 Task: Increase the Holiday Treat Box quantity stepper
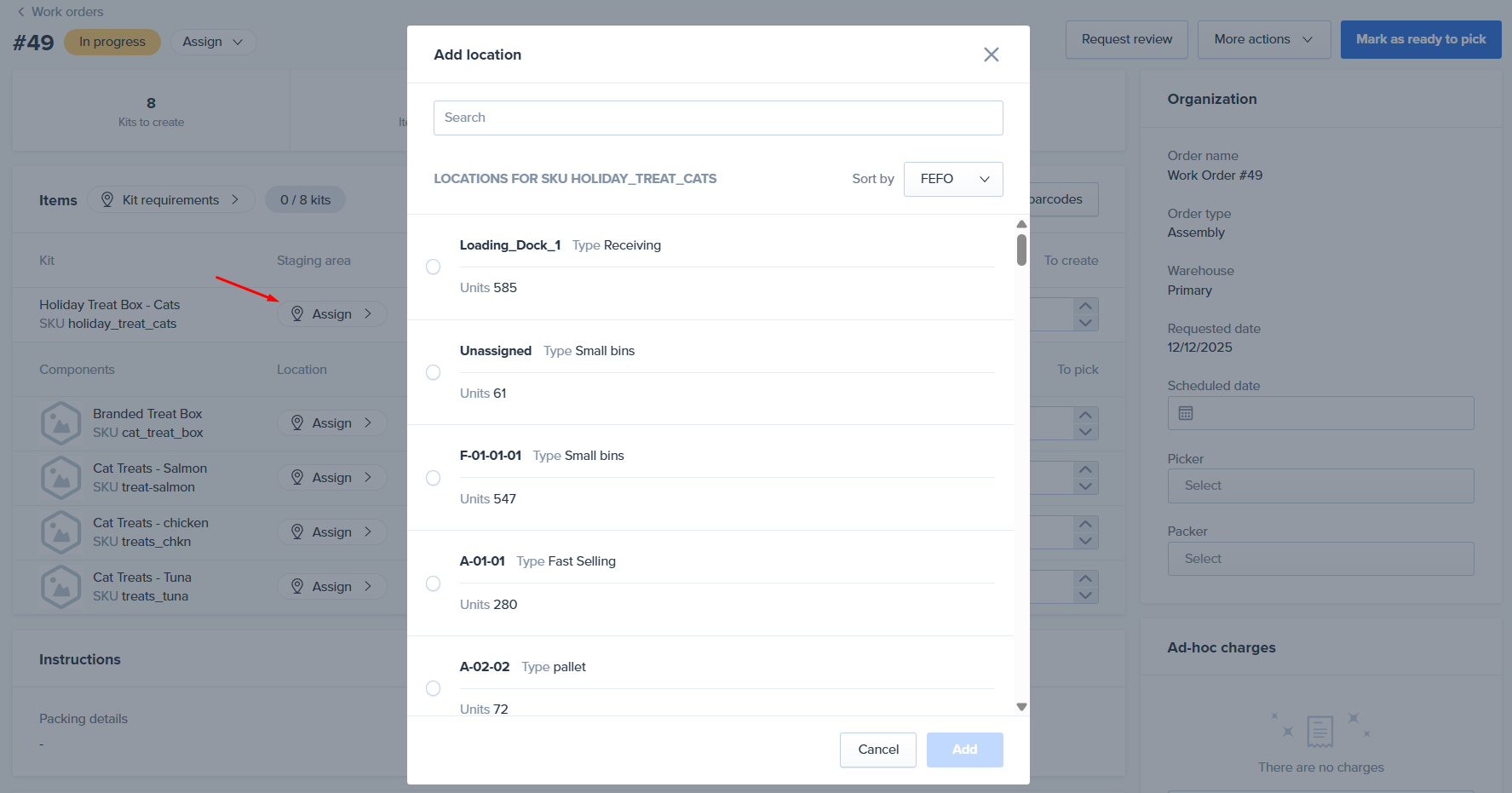(x=1084, y=306)
